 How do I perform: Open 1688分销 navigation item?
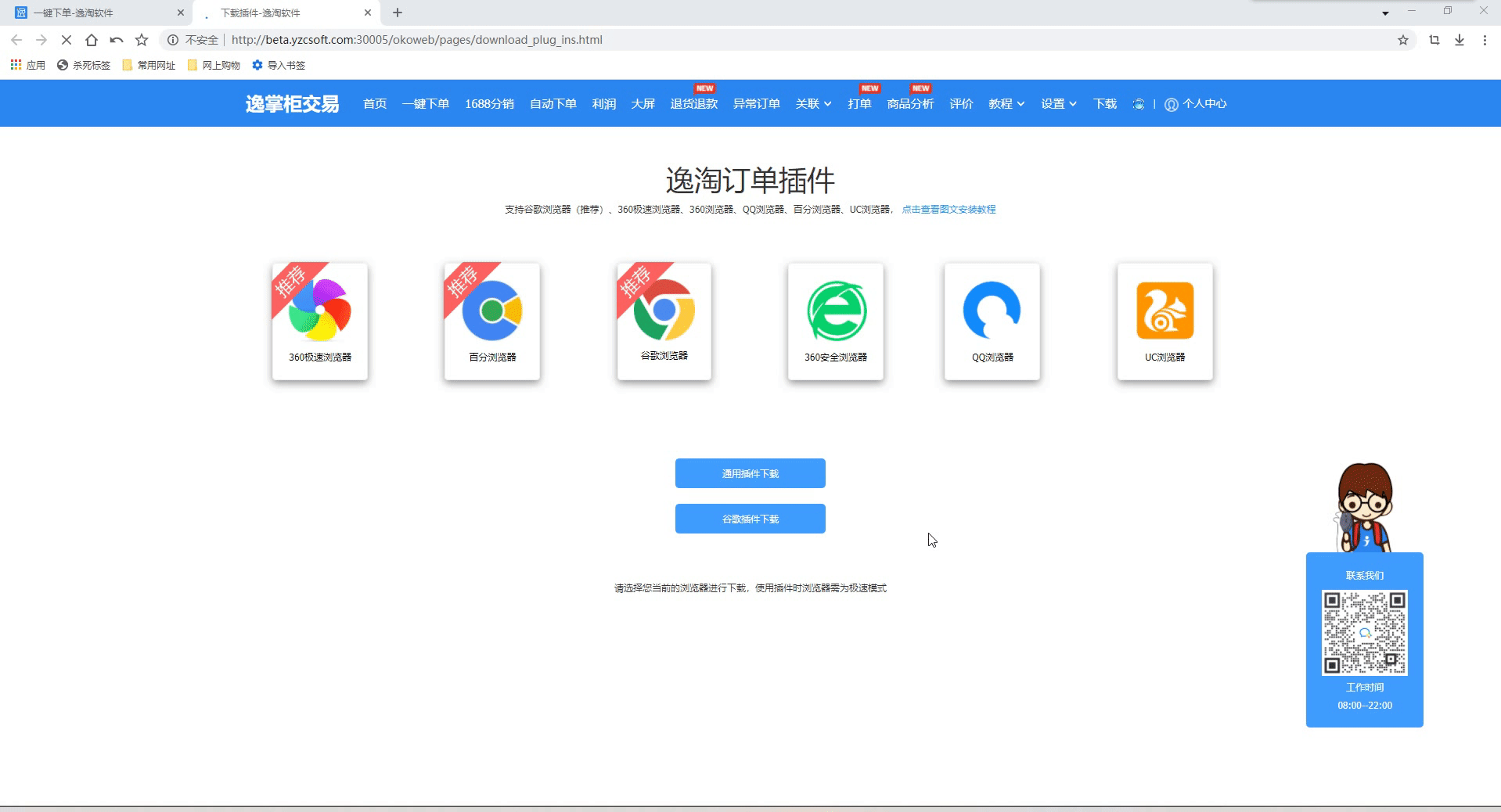click(x=489, y=104)
